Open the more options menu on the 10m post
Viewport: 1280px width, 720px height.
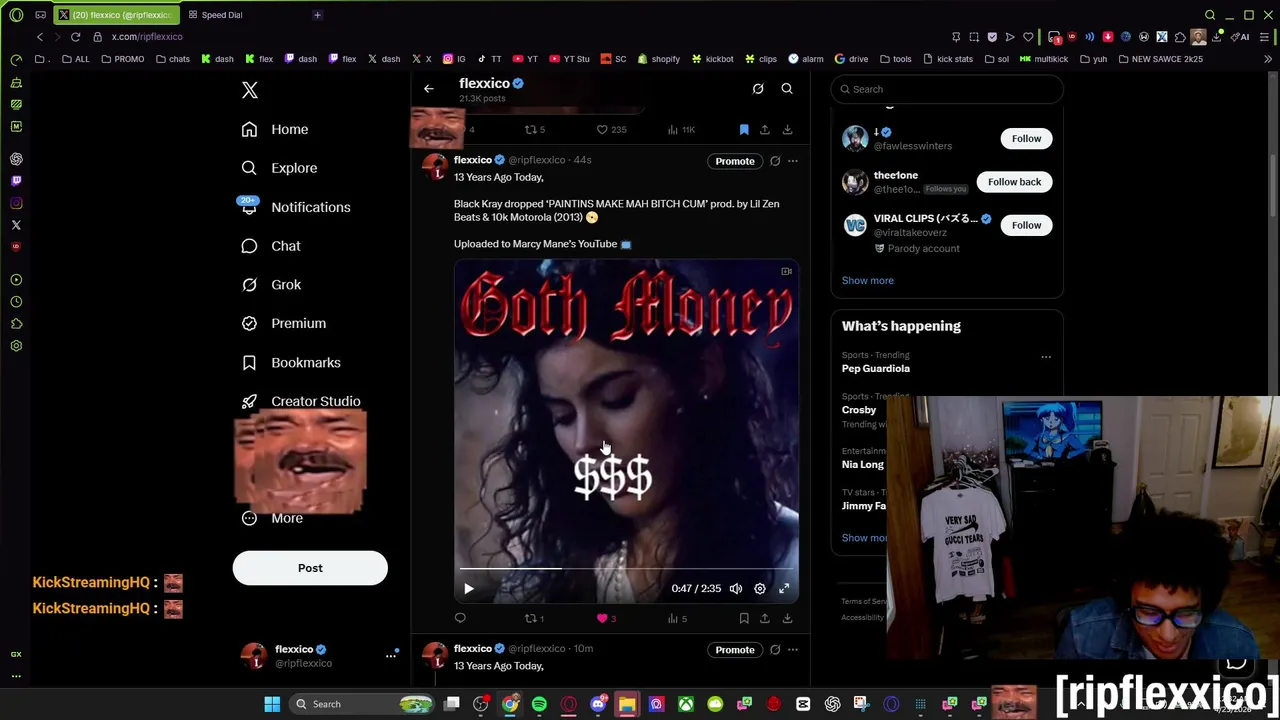(x=792, y=650)
